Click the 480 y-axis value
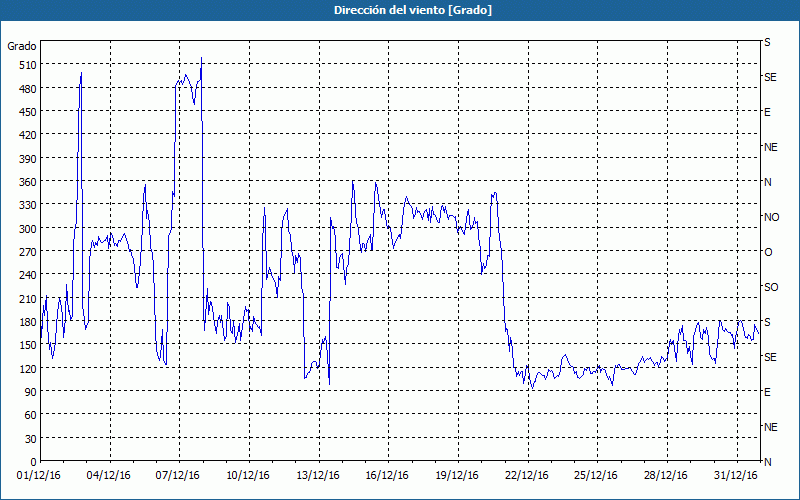 point(27,89)
